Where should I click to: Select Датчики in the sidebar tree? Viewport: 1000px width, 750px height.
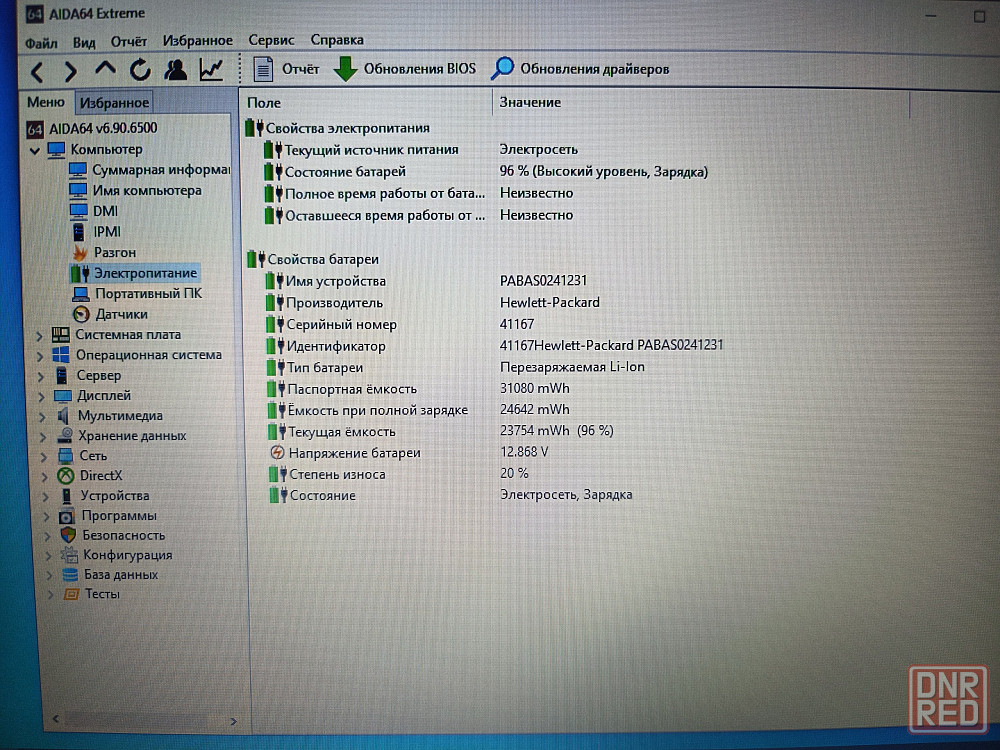click(x=122, y=314)
